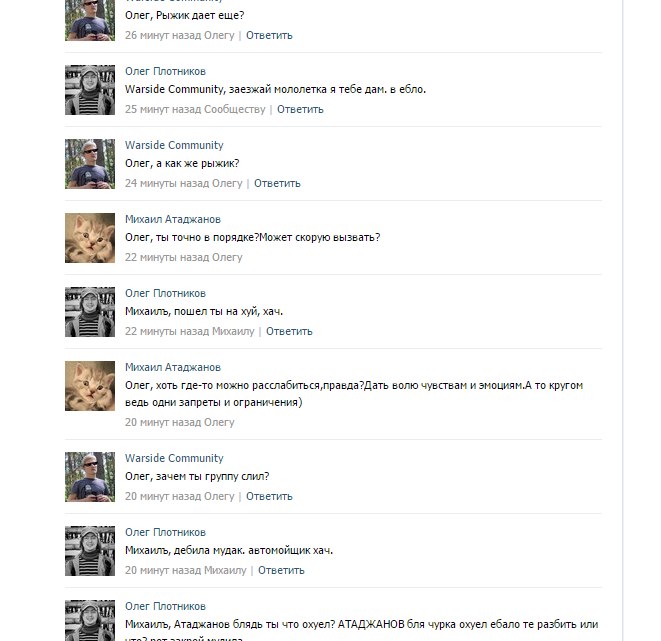Reply to the 'Рыжик дает еще?' comment
This screenshot has height=641, width=661.
[269, 35]
